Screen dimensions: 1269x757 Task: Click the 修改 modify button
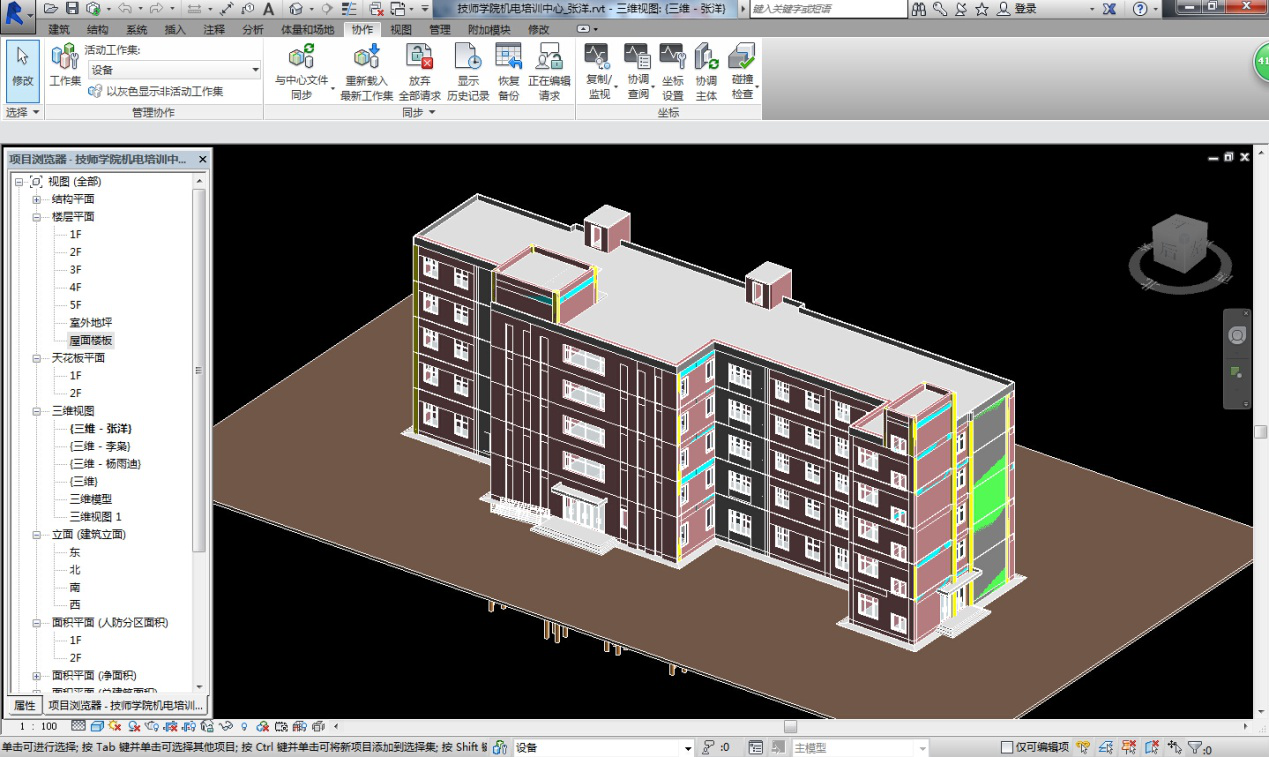point(22,68)
